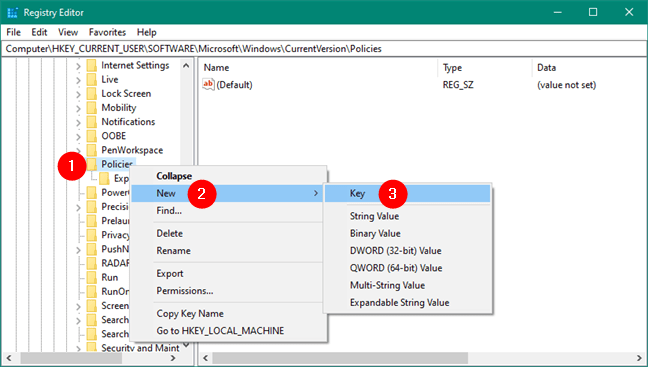
Task: Click the Data column header
Action: click(x=589, y=68)
